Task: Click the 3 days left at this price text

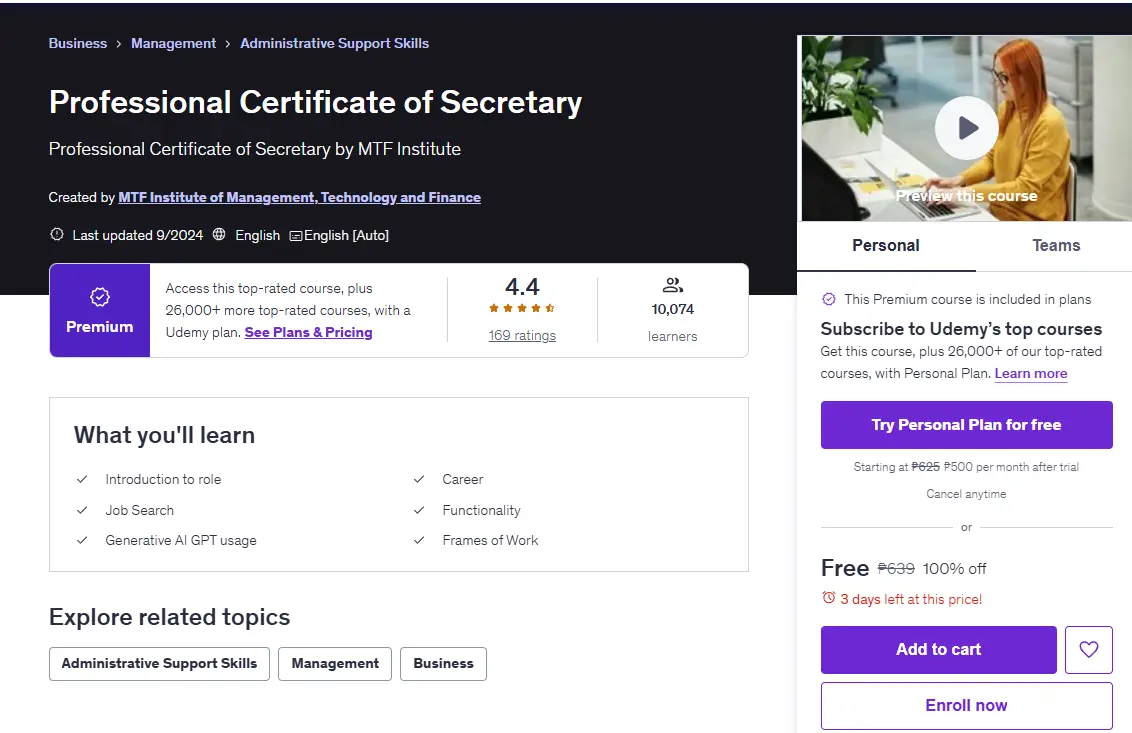Action: (911, 599)
